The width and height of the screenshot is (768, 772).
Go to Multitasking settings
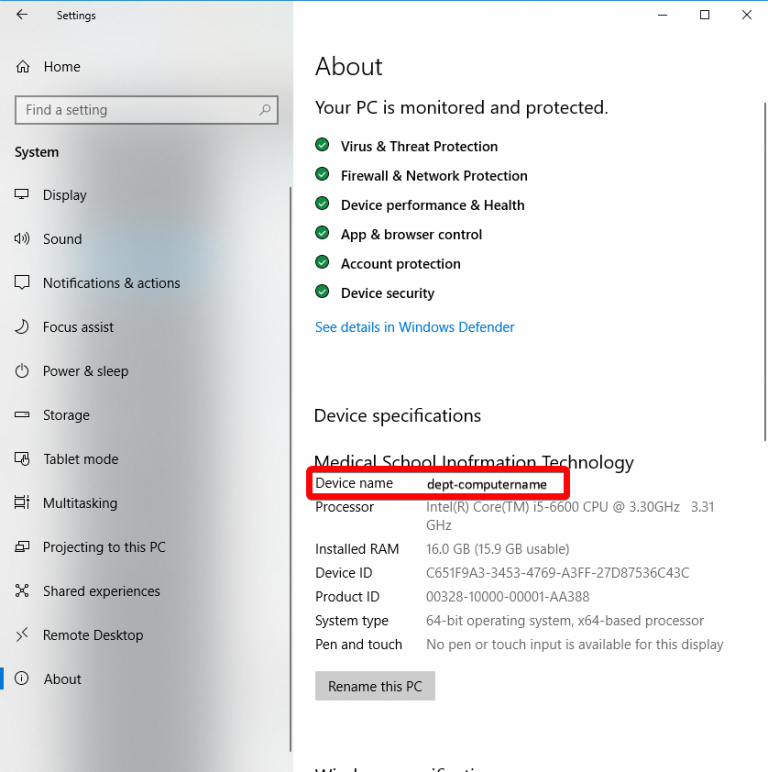[x=79, y=503]
